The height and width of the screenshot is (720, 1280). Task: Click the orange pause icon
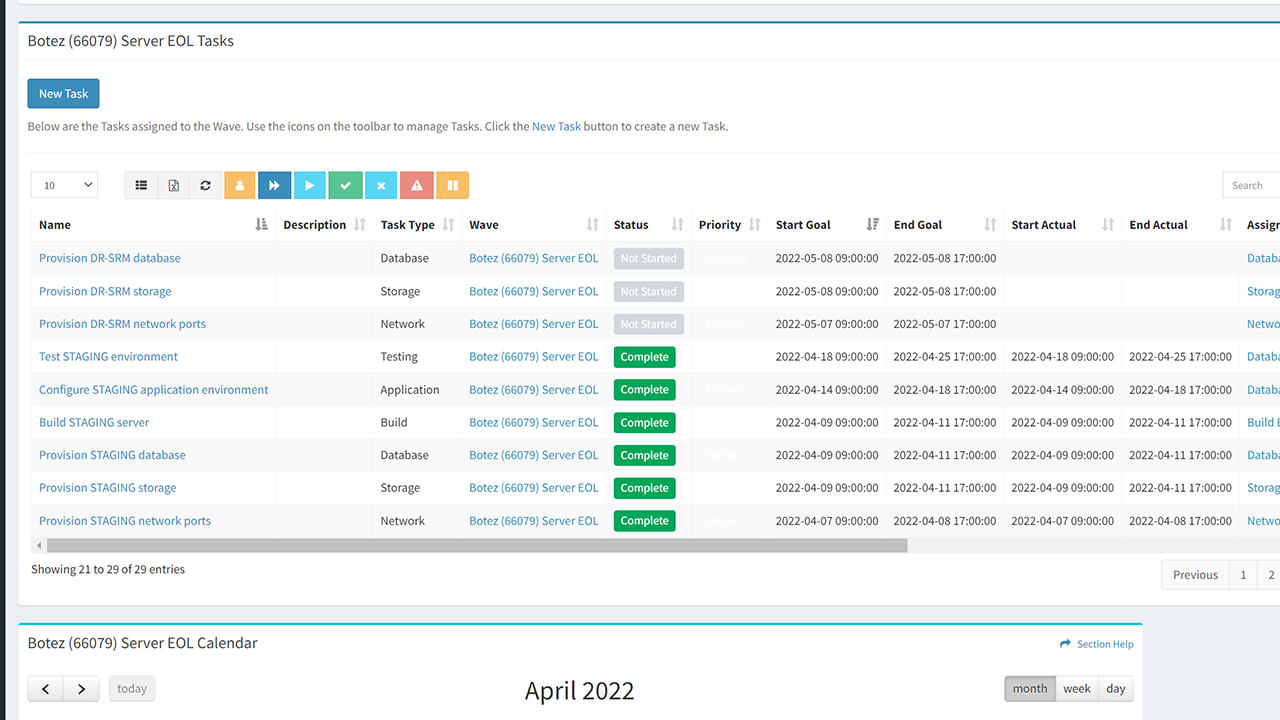(x=452, y=185)
